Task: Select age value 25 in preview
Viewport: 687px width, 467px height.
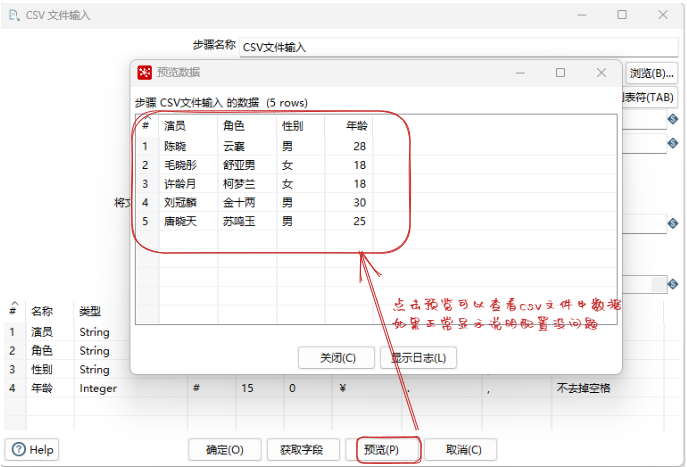Action: [x=359, y=221]
